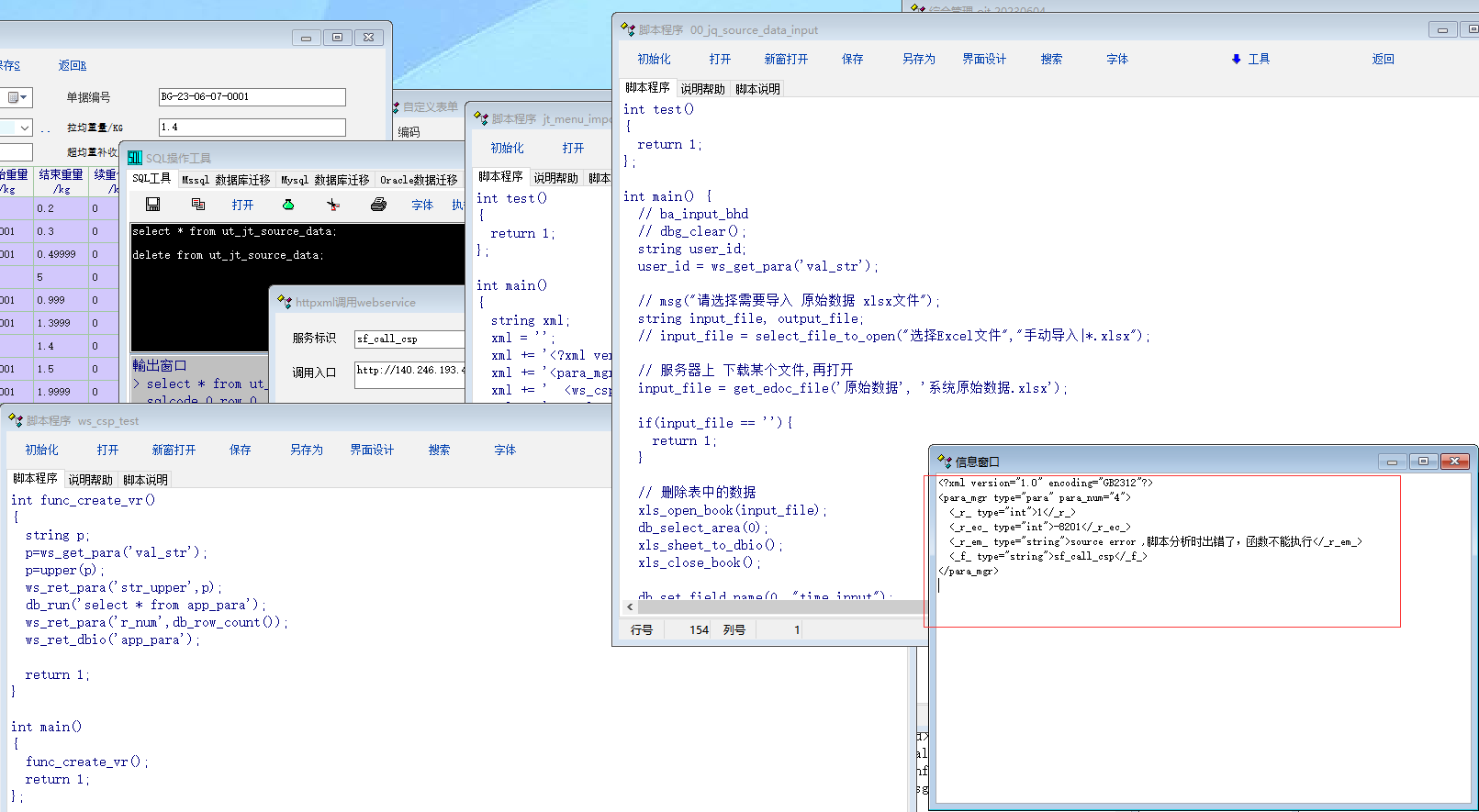
Task: Click left arrow of script horizontal scrollbar
Action: point(630,606)
